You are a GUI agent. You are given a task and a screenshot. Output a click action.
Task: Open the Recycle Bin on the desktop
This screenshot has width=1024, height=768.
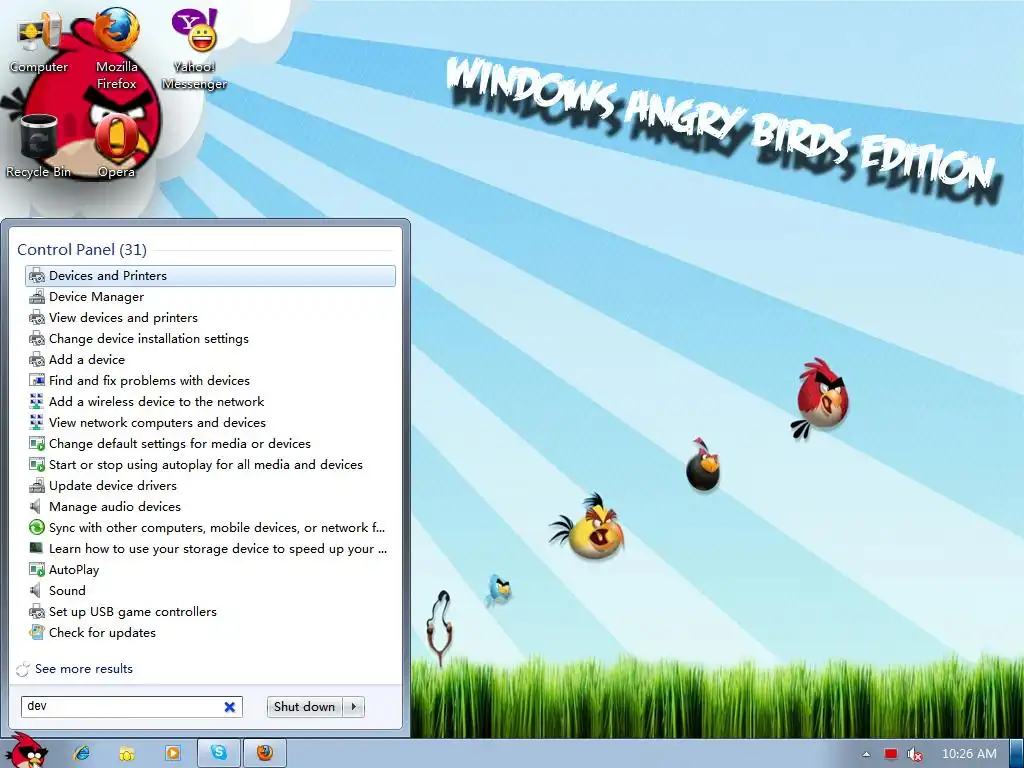tap(39, 146)
